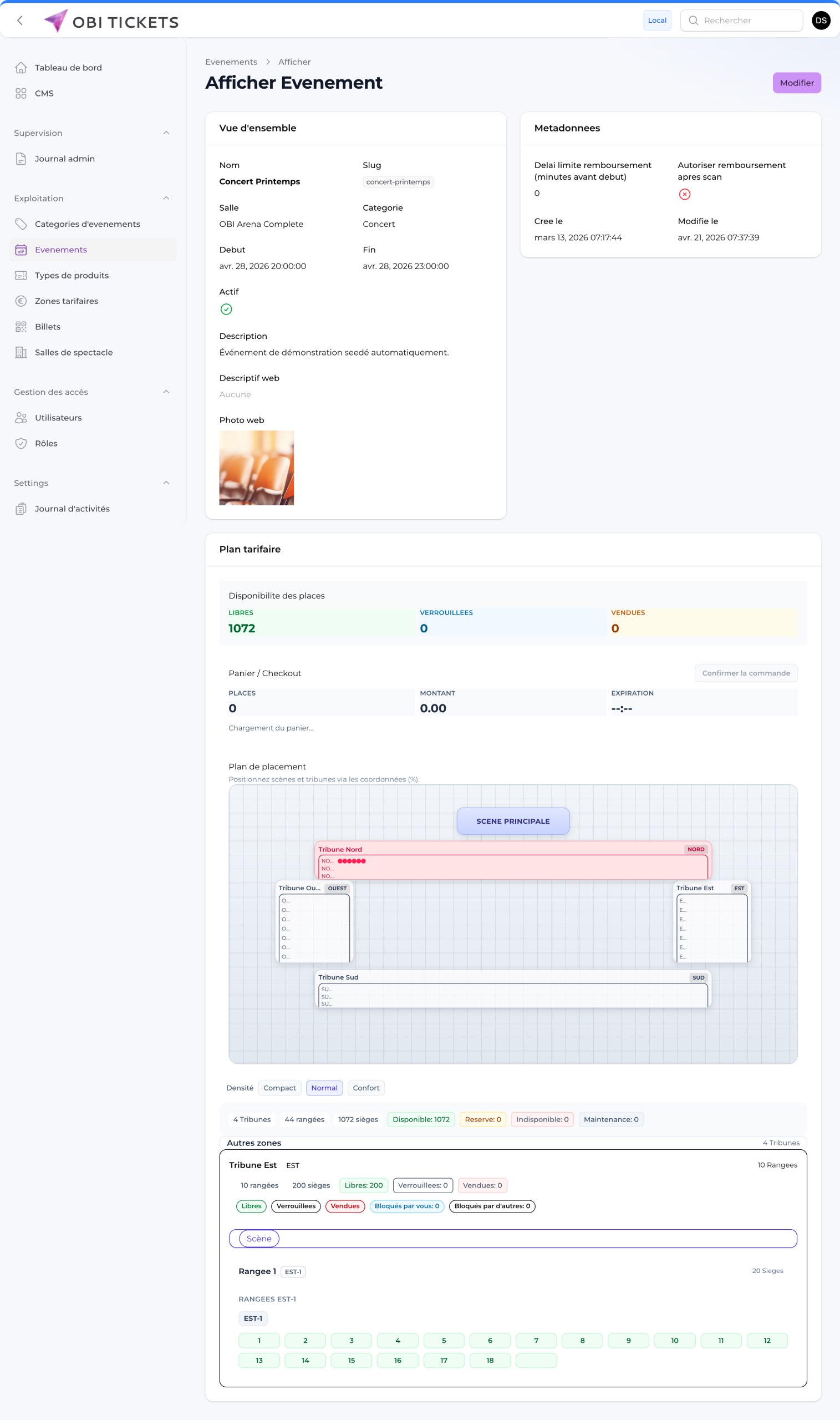Collapse the Gestion des accès section
The width and height of the screenshot is (840, 1420).
166,392
